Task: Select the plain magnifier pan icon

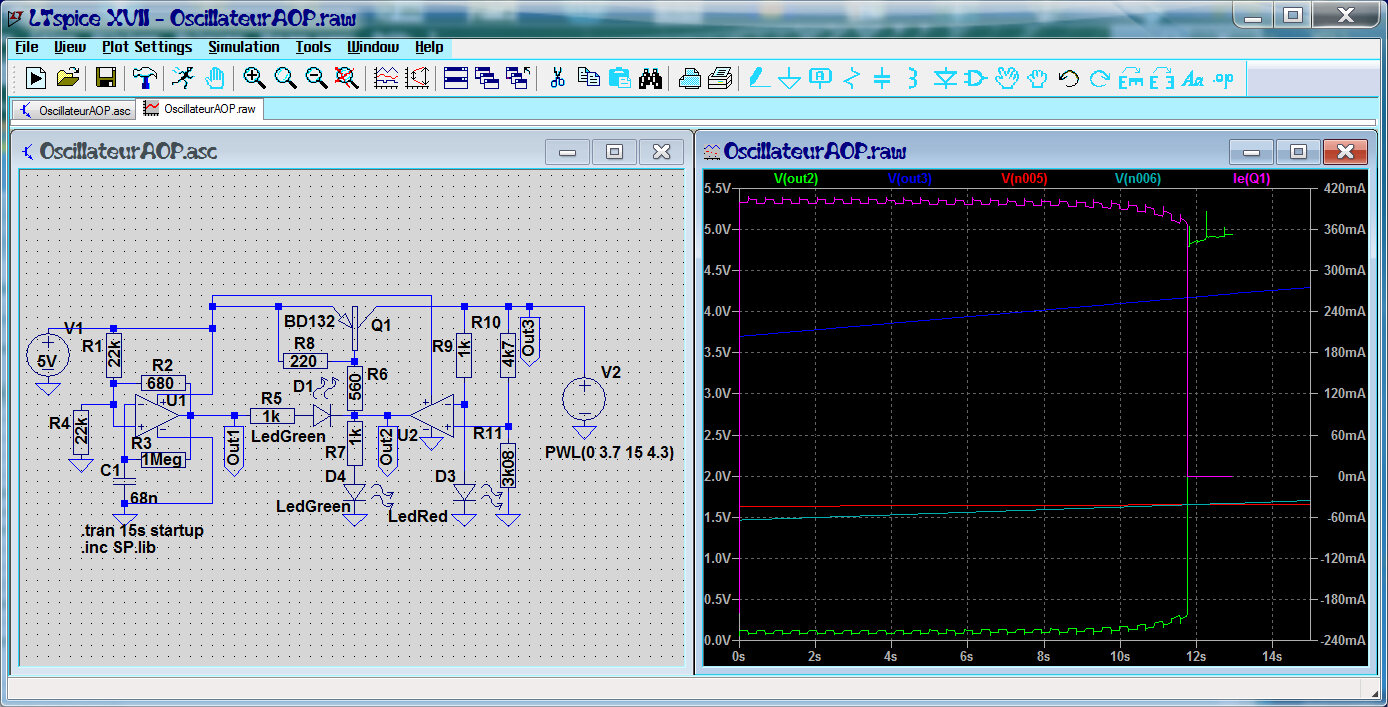Action: tap(285, 77)
